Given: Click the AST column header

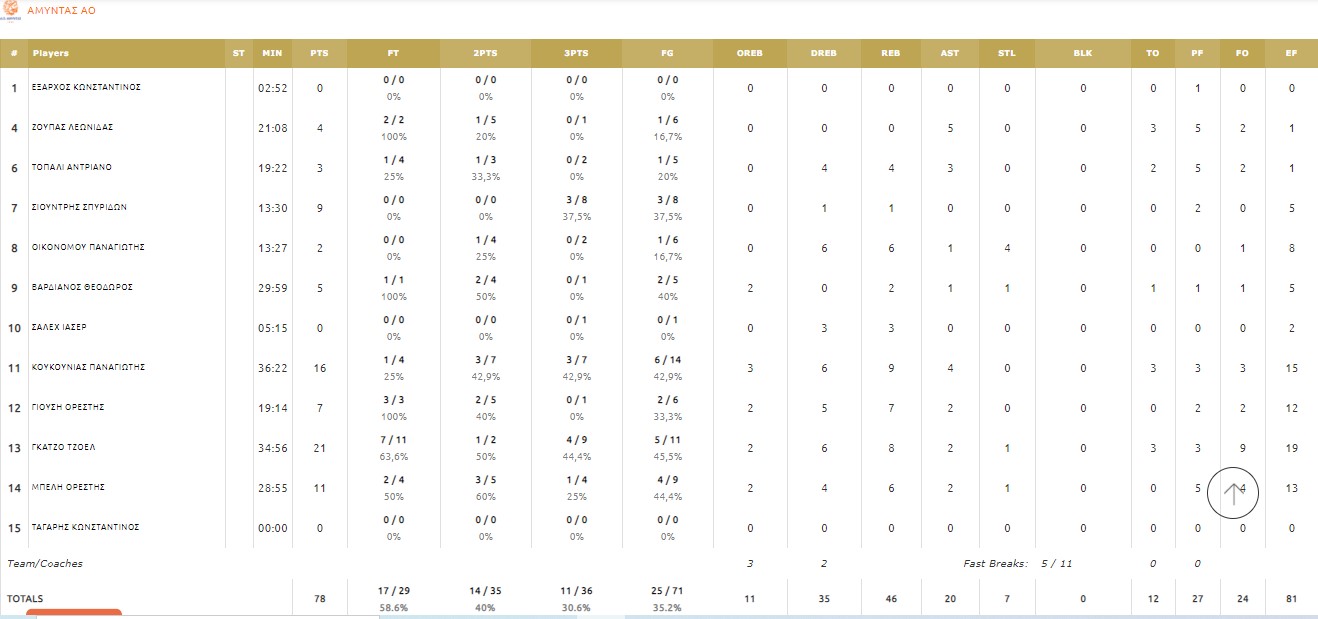Looking at the screenshot, I should point(949,53).
